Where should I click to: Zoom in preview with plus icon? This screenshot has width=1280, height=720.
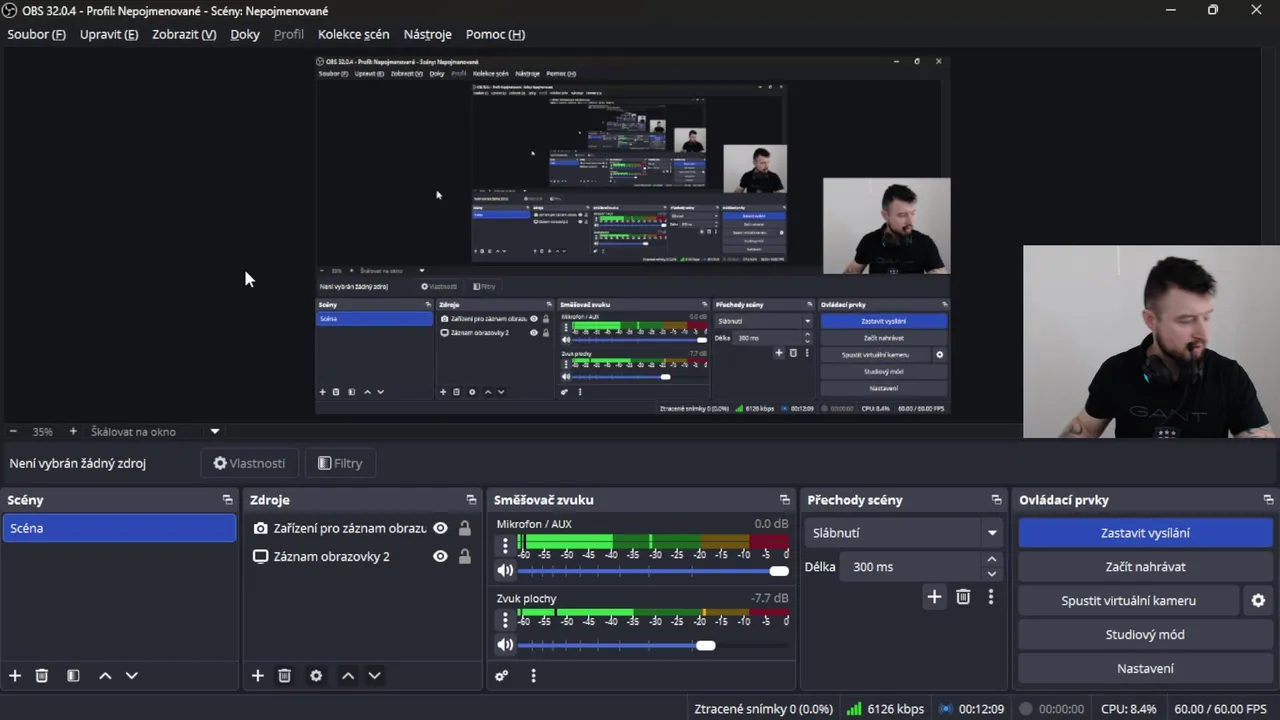73,432
